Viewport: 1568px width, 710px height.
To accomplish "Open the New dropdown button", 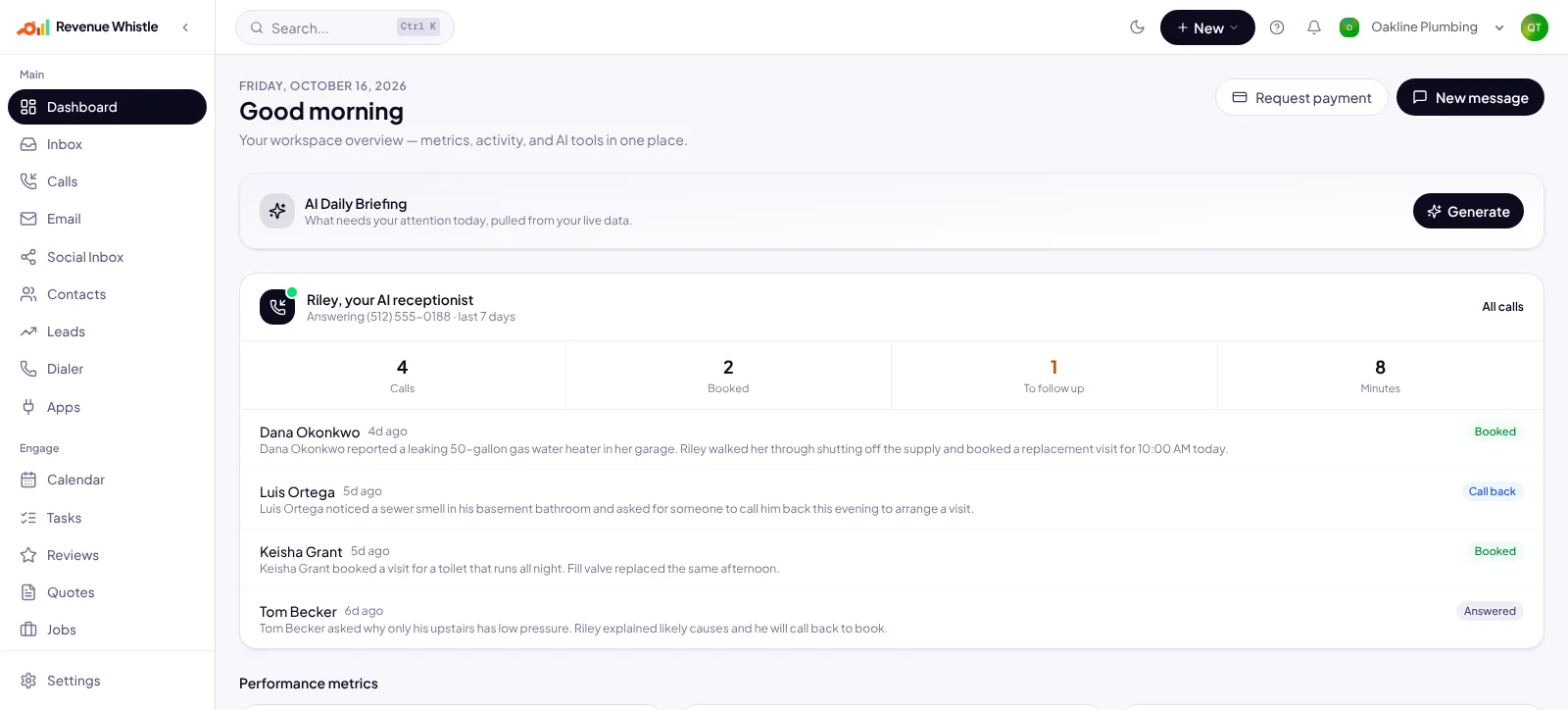I will coord(1207,27).
